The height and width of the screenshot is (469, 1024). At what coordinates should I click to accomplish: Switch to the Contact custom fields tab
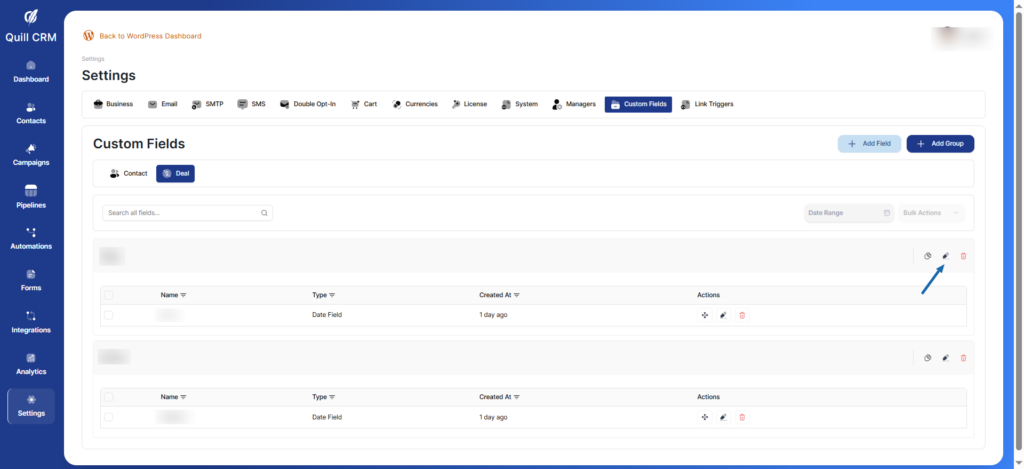click(x=128, y=174)
